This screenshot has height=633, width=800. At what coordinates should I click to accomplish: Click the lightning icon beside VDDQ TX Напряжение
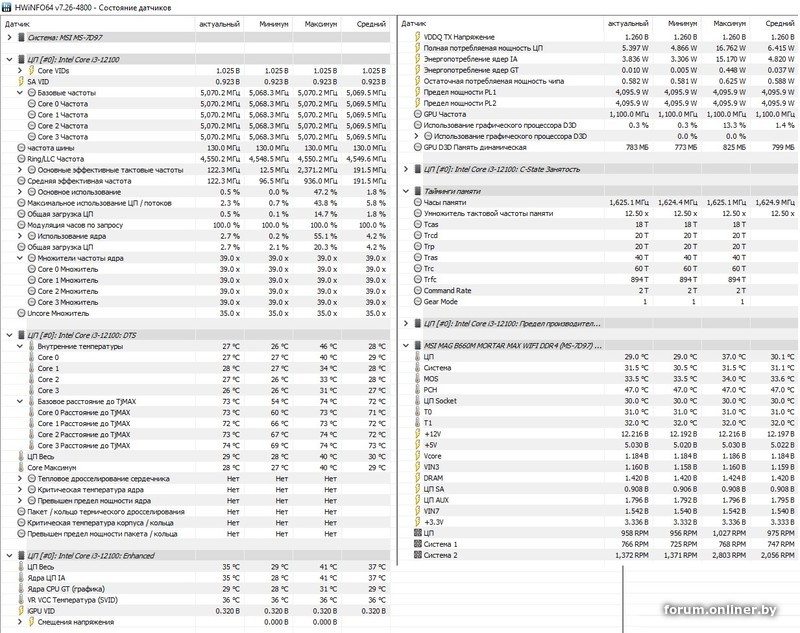416,36
